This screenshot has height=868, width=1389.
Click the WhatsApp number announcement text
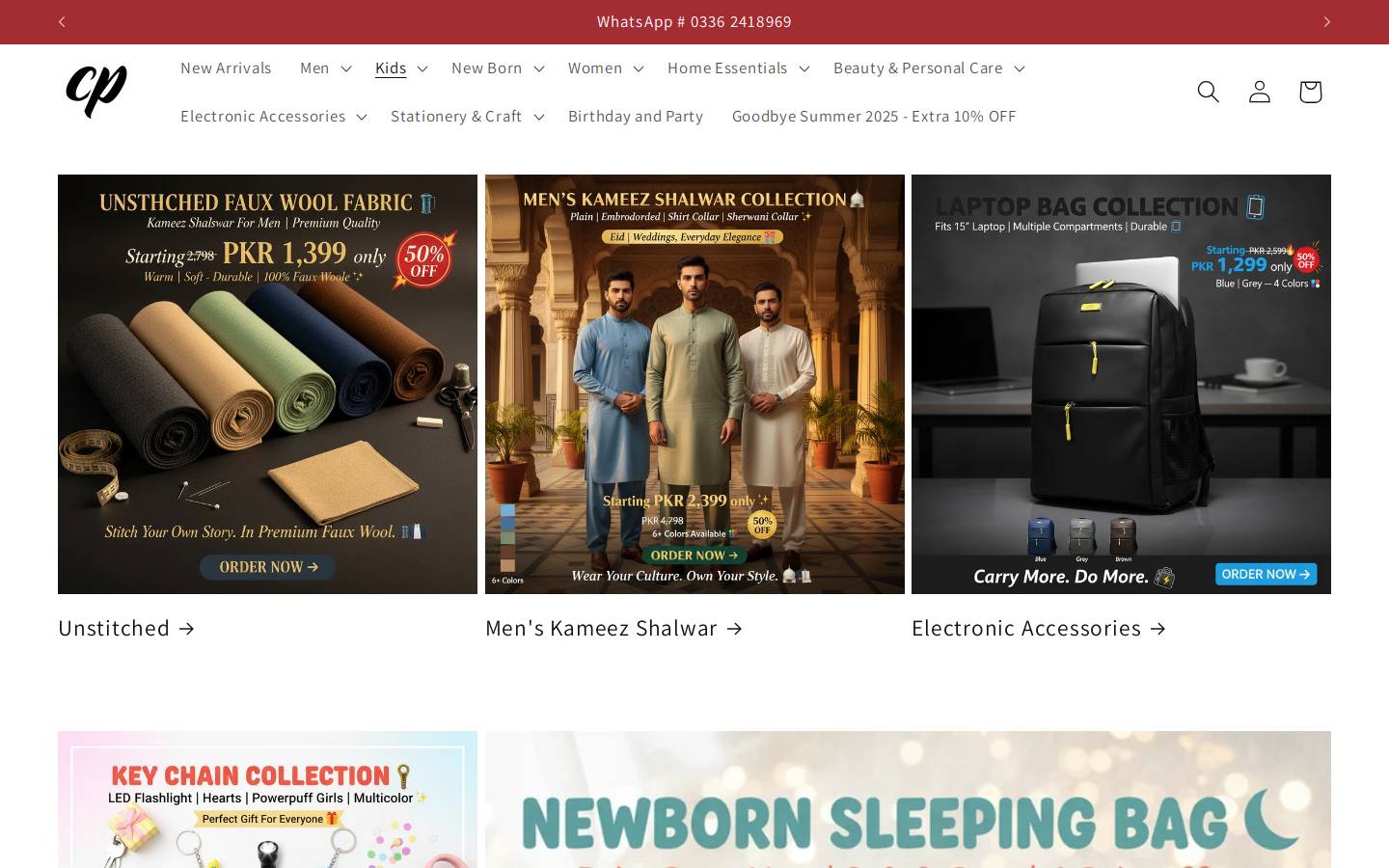point(694,21)
